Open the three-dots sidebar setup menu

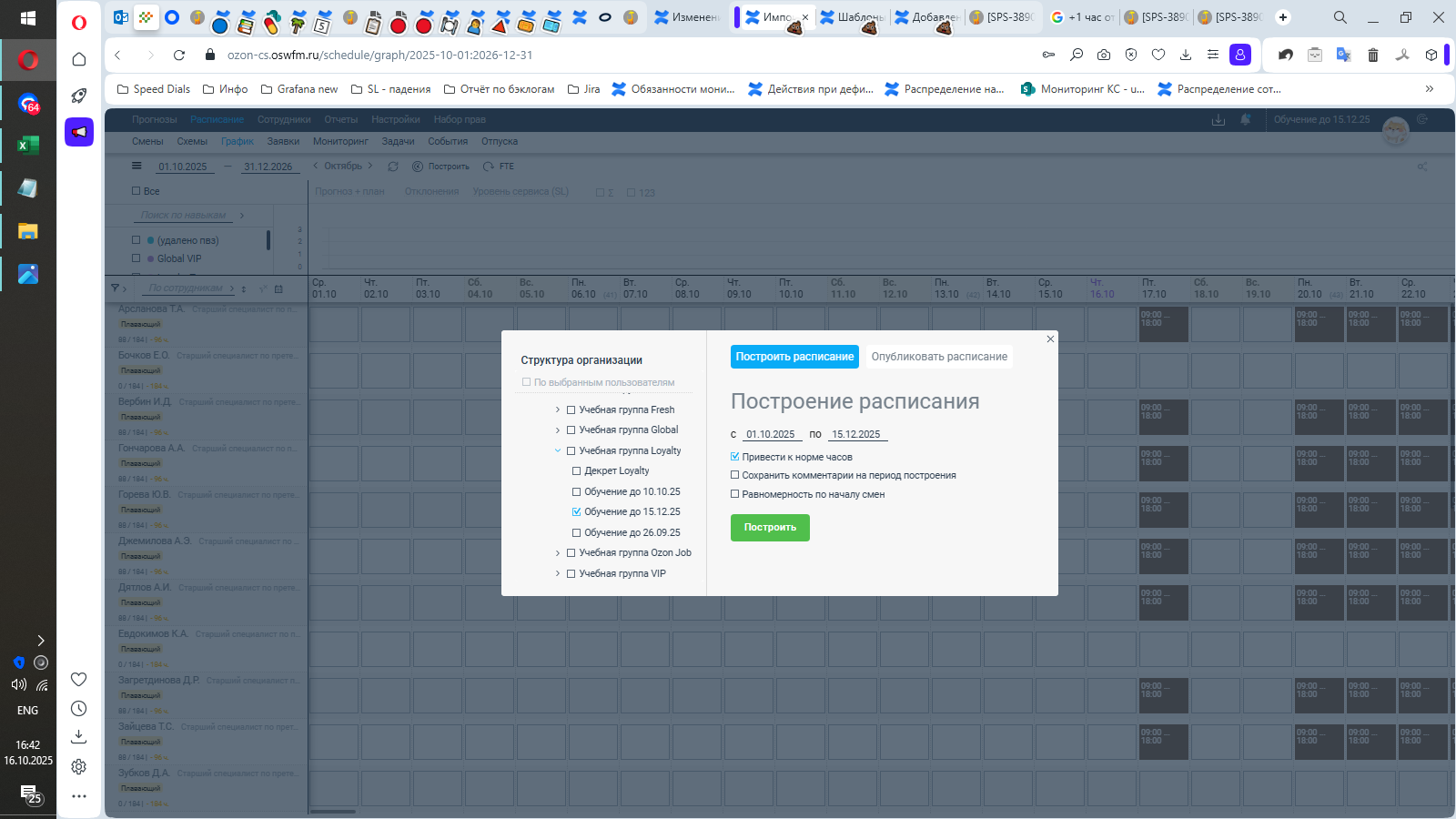[x=79, y=796]
